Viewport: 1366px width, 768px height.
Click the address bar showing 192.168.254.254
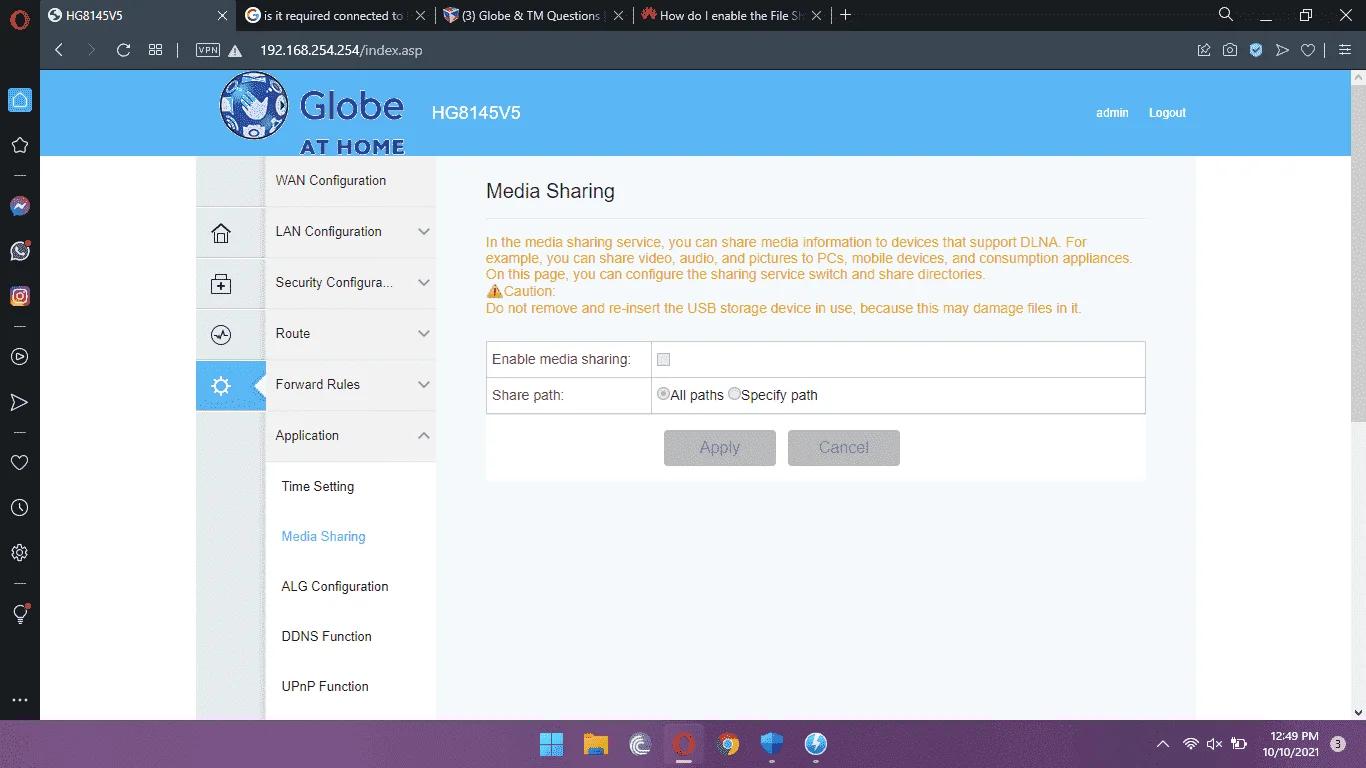(x=341, y=50)
